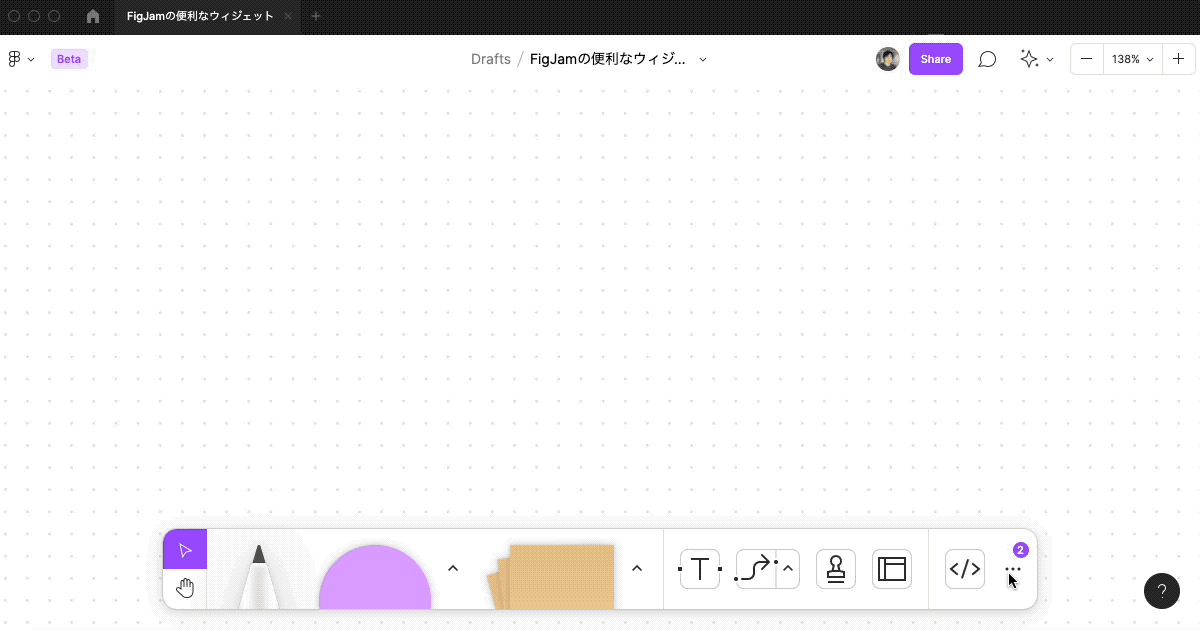Open more tools with notification badge 2
Image resolution: width=1200 pixels, height=630 pixels.
(1013, 568)
